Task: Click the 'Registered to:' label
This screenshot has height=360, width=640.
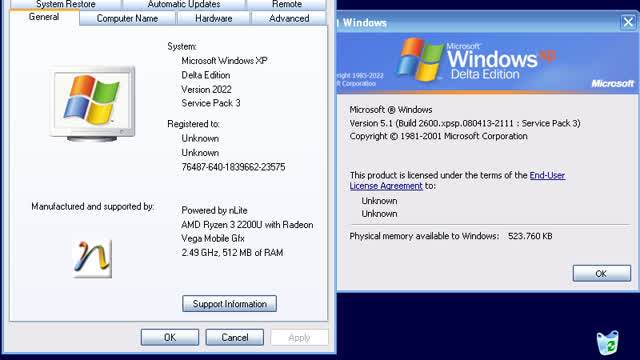Action: pos(193,124)
